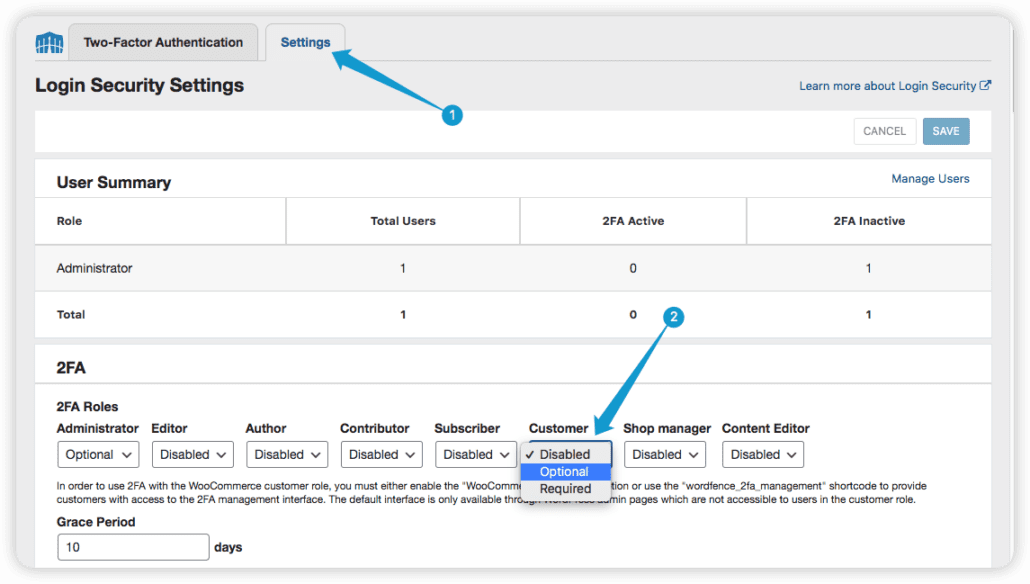
Task: Click the Total Users column header
Action: [x=403, y=221]
